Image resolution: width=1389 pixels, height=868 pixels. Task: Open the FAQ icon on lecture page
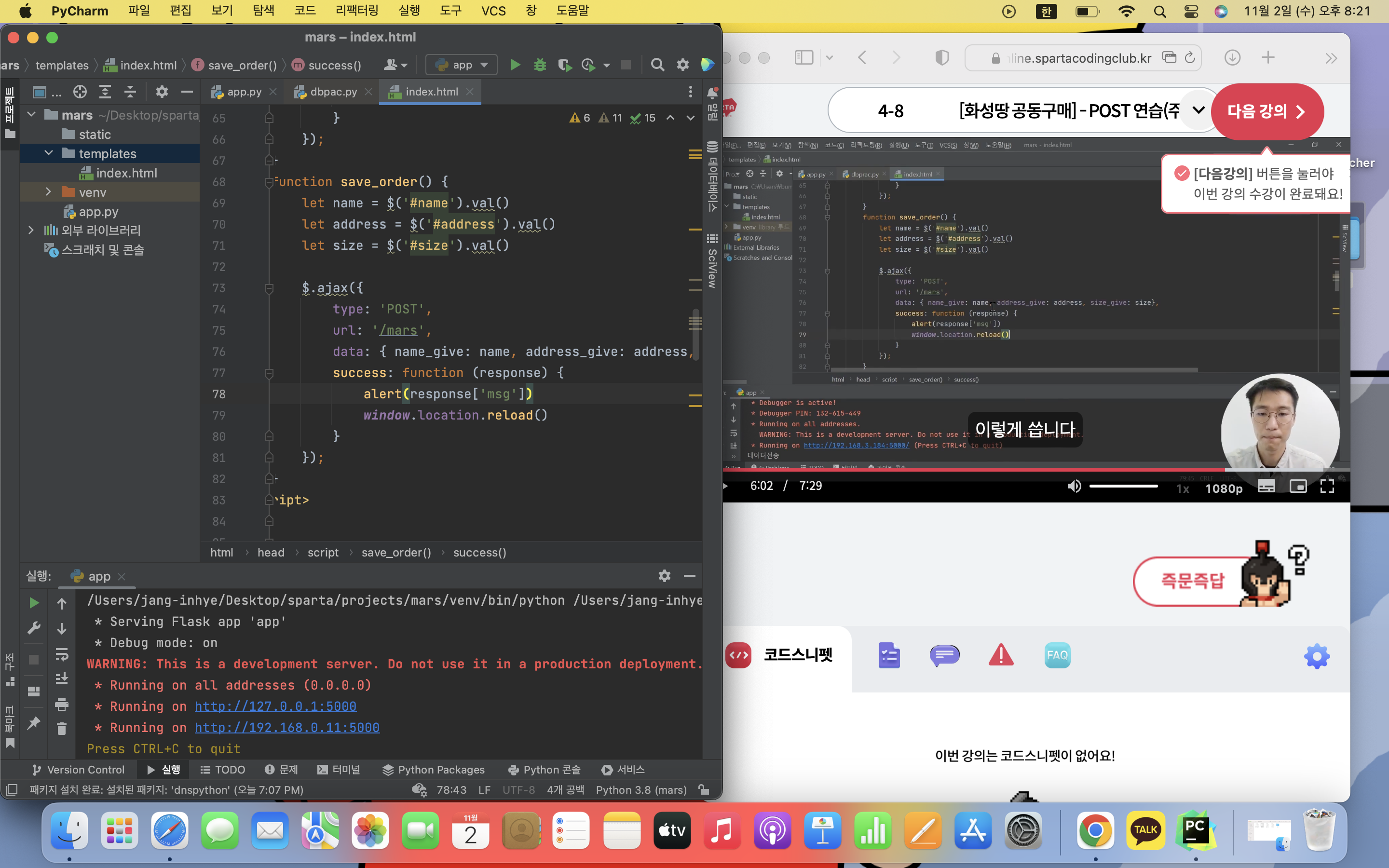pos(1057,655)
